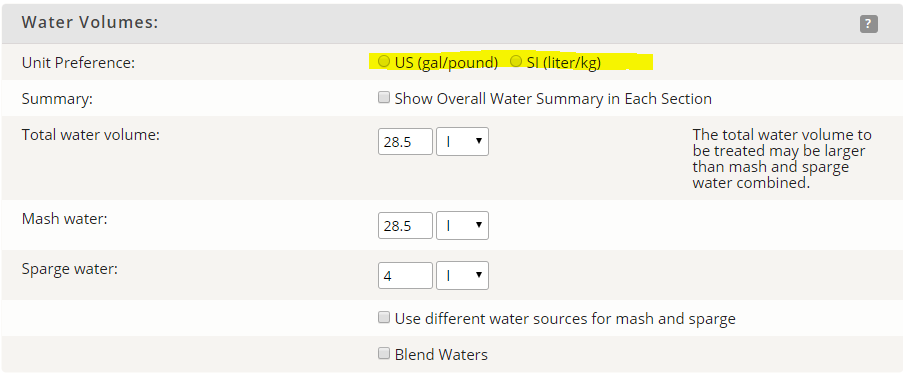
Task: Open the Sparge water unit dropdown
Action: pos(462,276)
